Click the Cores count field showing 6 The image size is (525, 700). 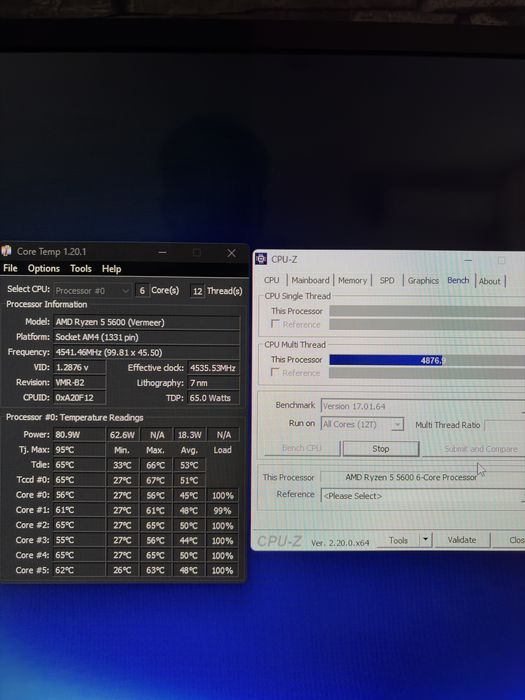point(142,291)
